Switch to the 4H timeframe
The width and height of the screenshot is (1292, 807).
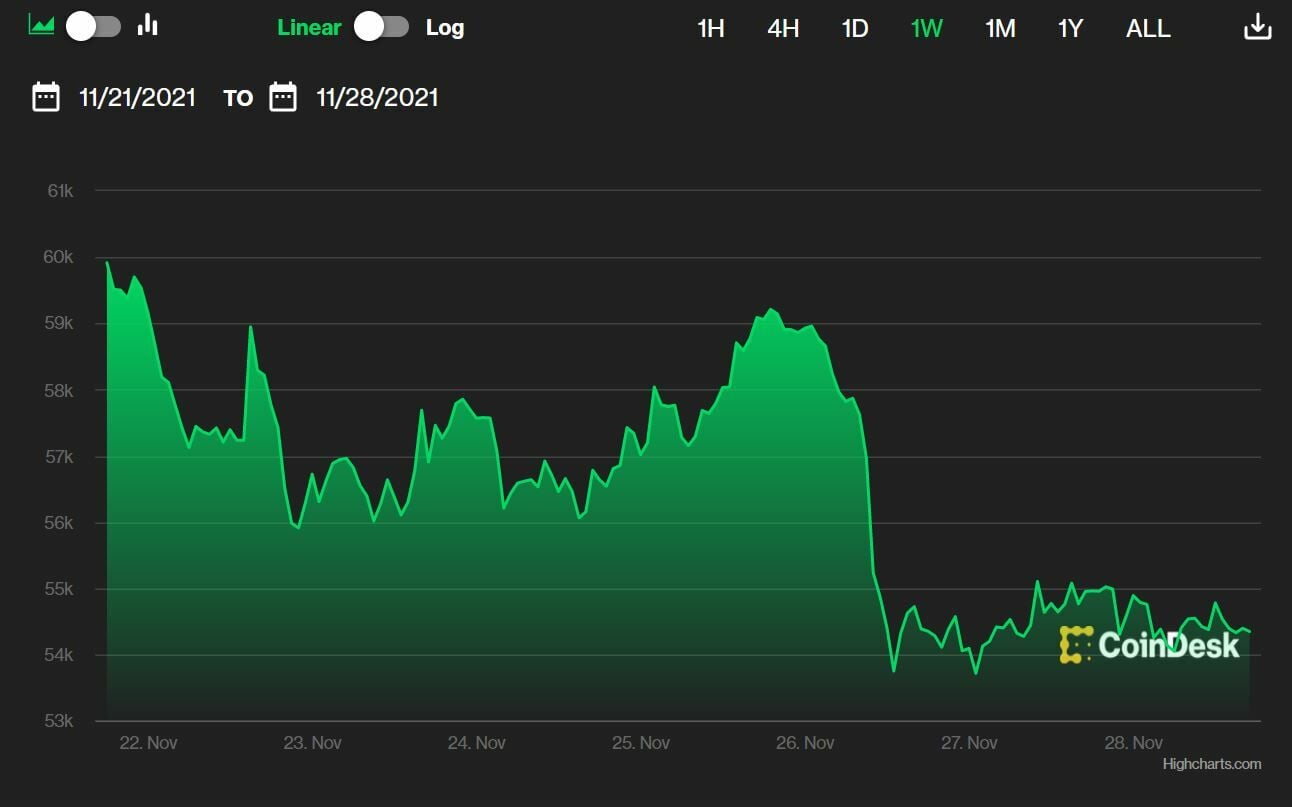pyautogui.click(x=783, y=29)
